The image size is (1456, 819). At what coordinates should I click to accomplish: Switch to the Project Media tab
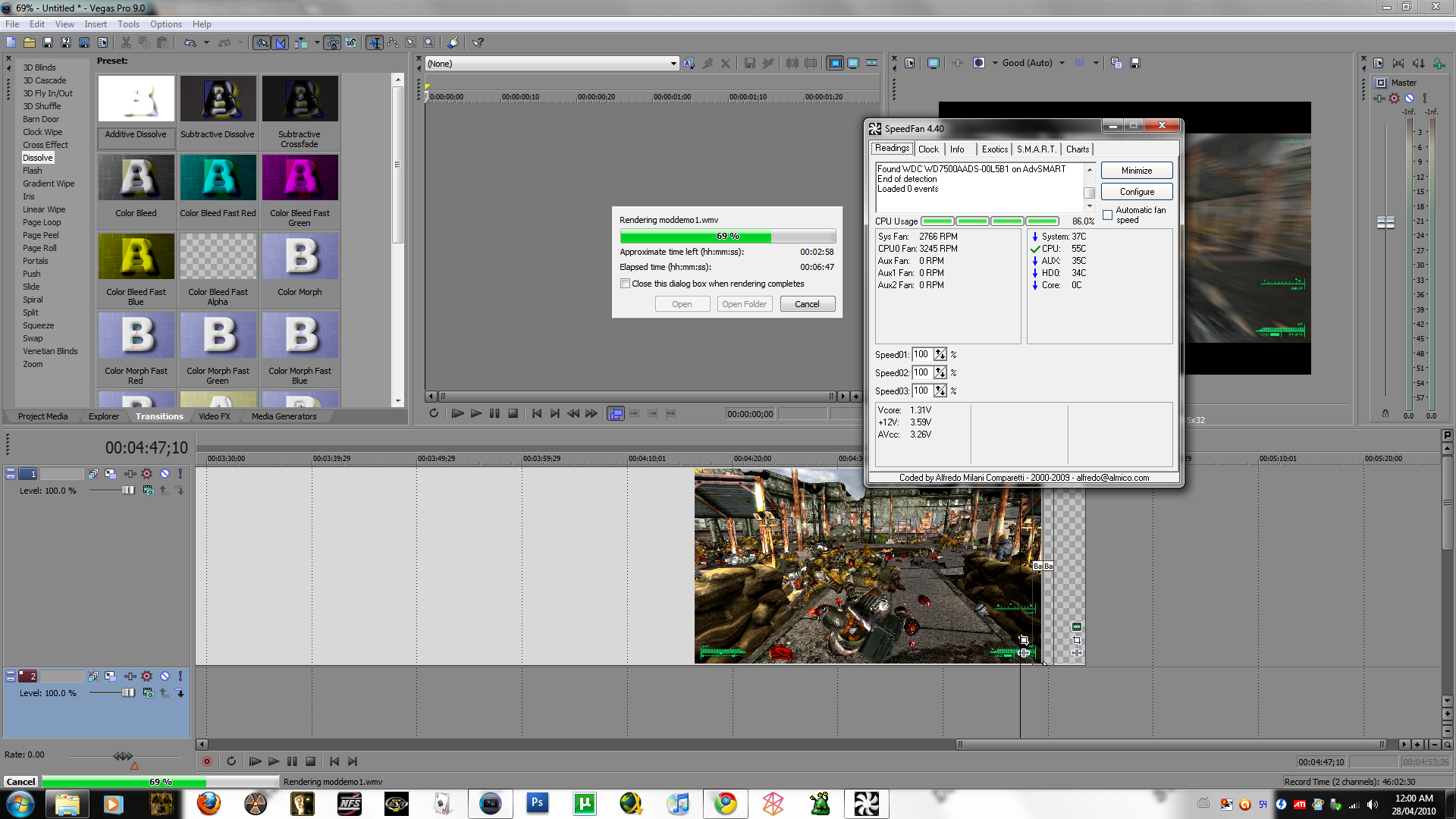coord(42,416)
